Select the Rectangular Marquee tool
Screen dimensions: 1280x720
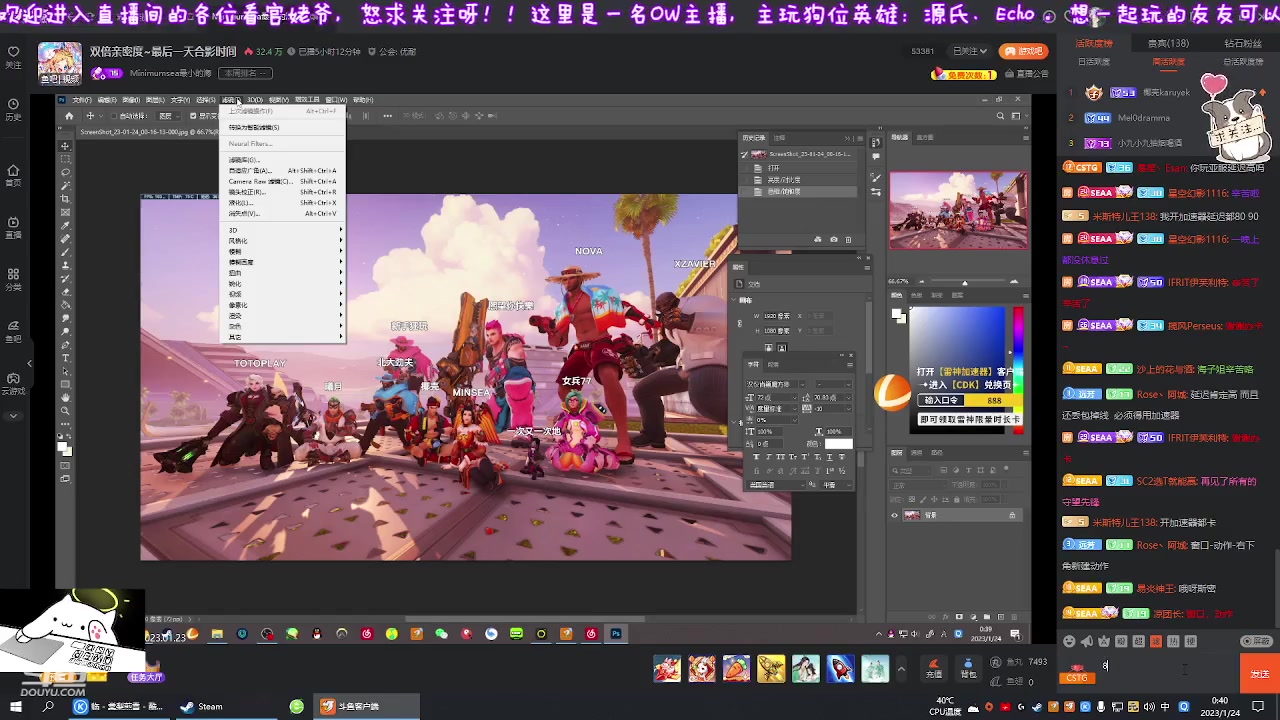(x=66, y=160)
